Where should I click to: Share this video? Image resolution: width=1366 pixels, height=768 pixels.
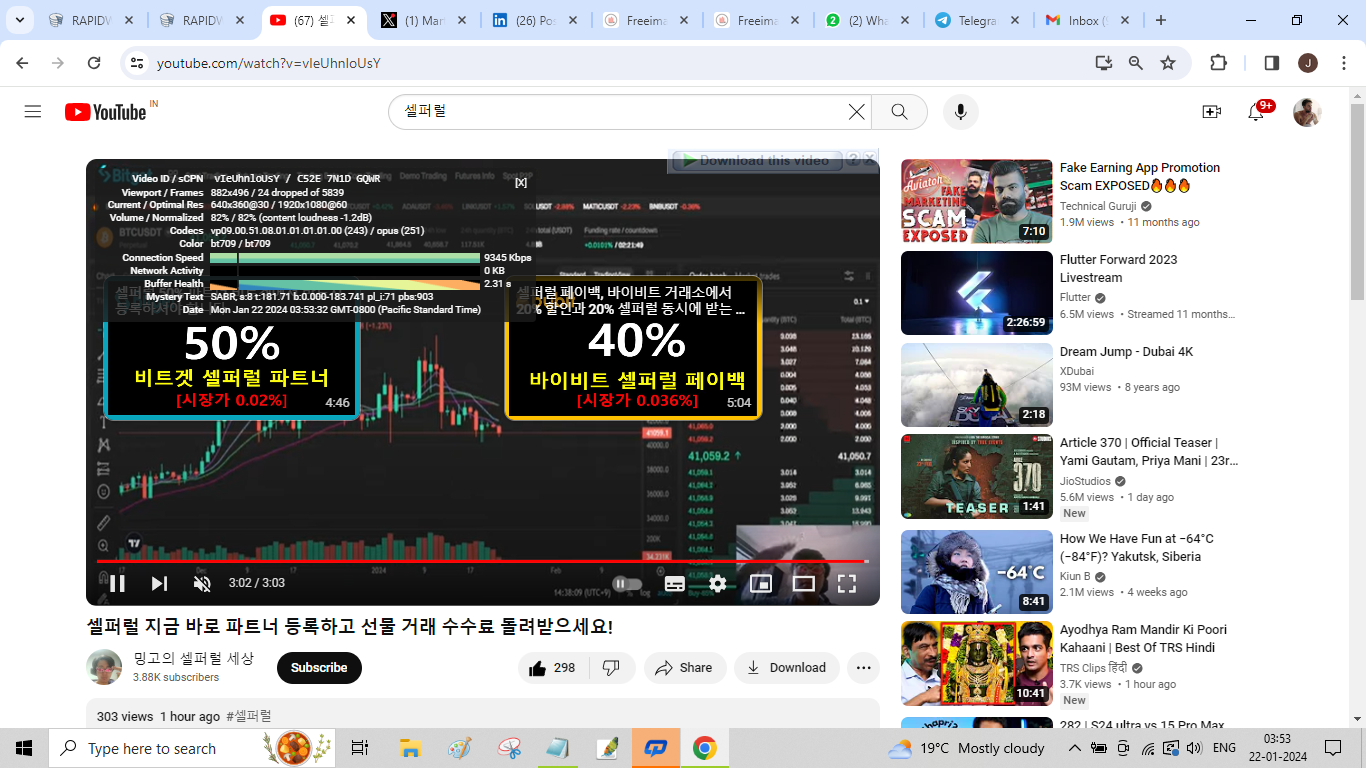[x=685, y=668]
